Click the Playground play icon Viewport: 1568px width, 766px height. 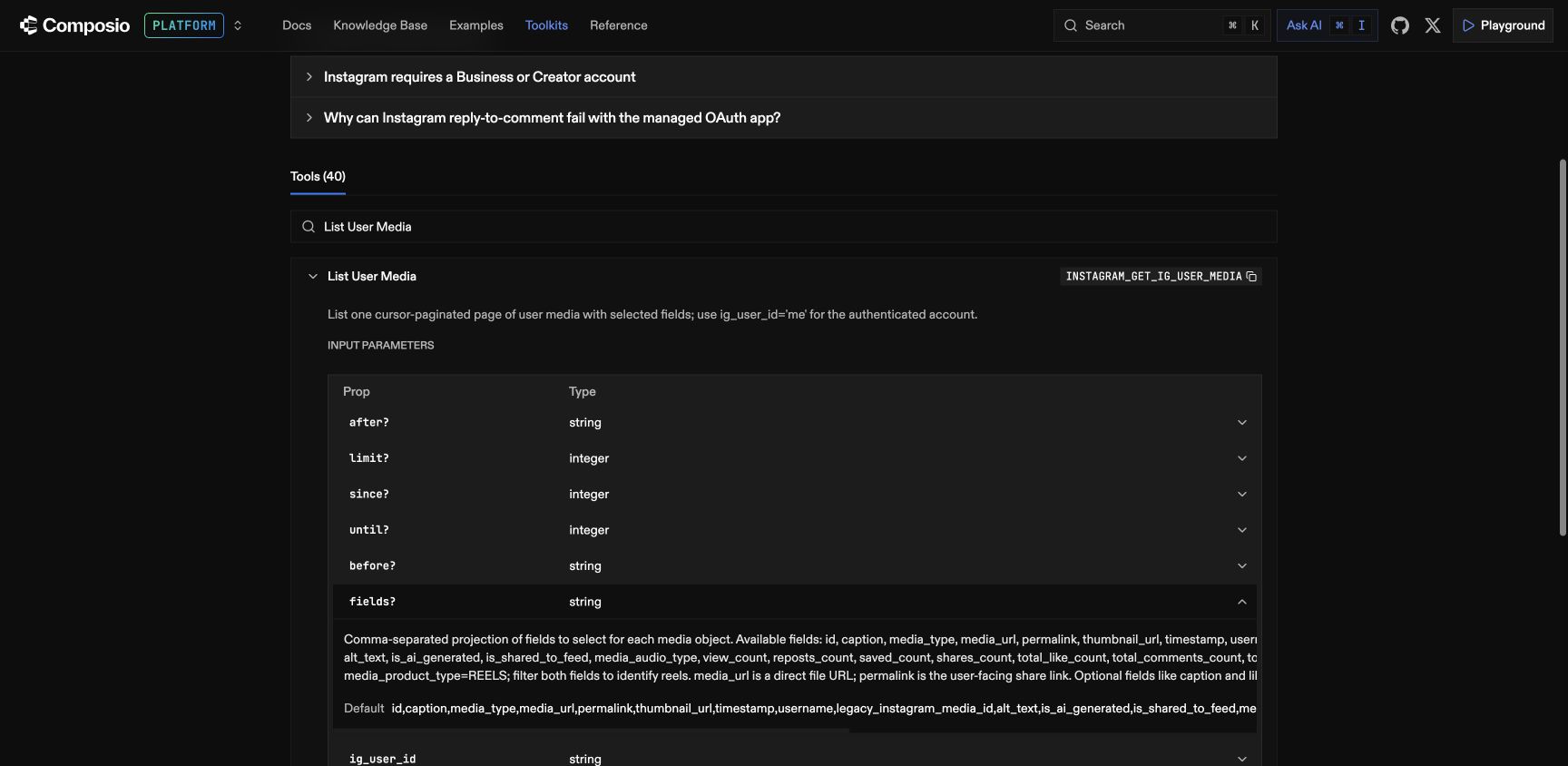(1468, 25)
